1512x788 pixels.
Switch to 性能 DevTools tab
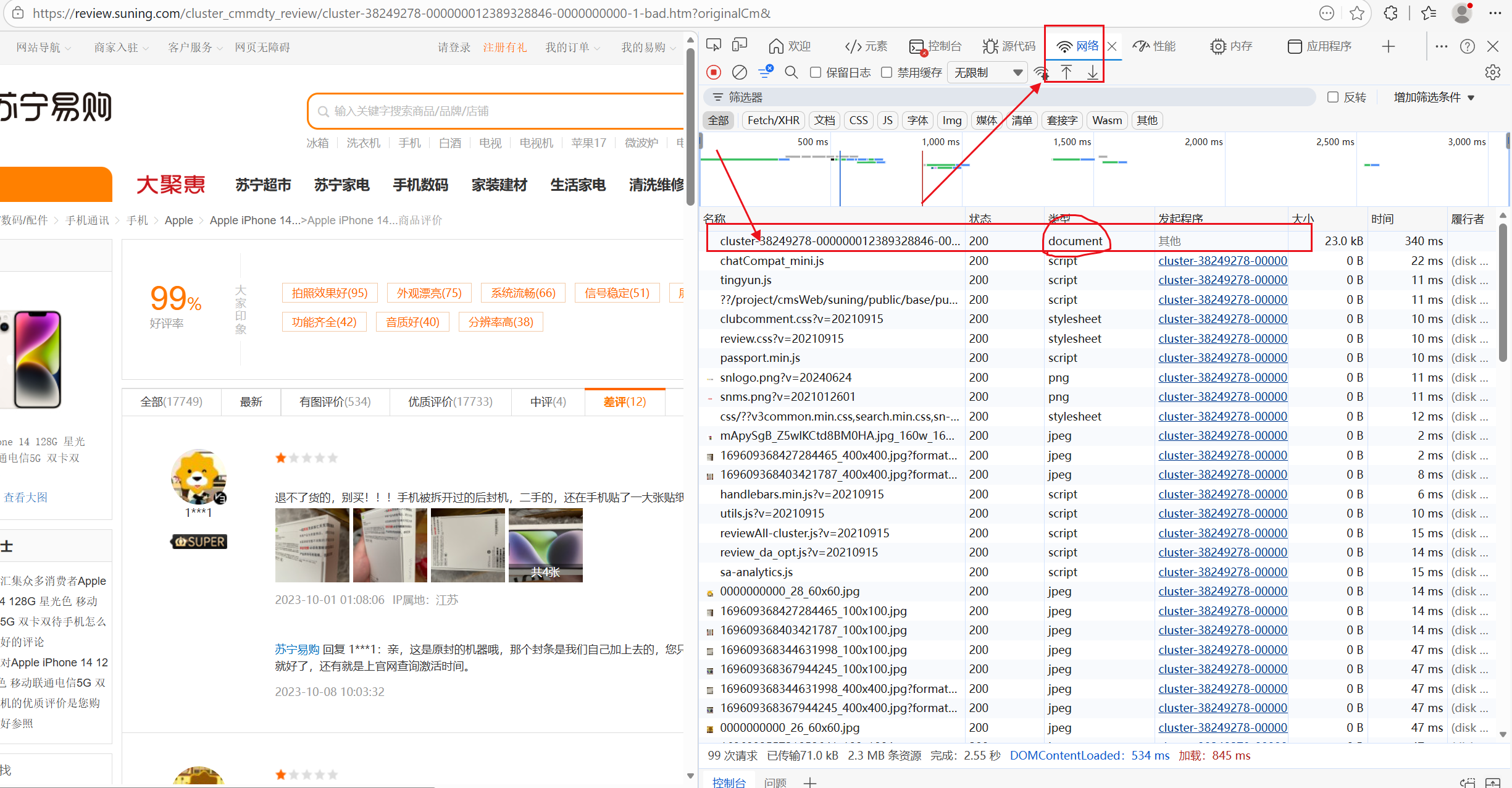[x=1155, y=46]
